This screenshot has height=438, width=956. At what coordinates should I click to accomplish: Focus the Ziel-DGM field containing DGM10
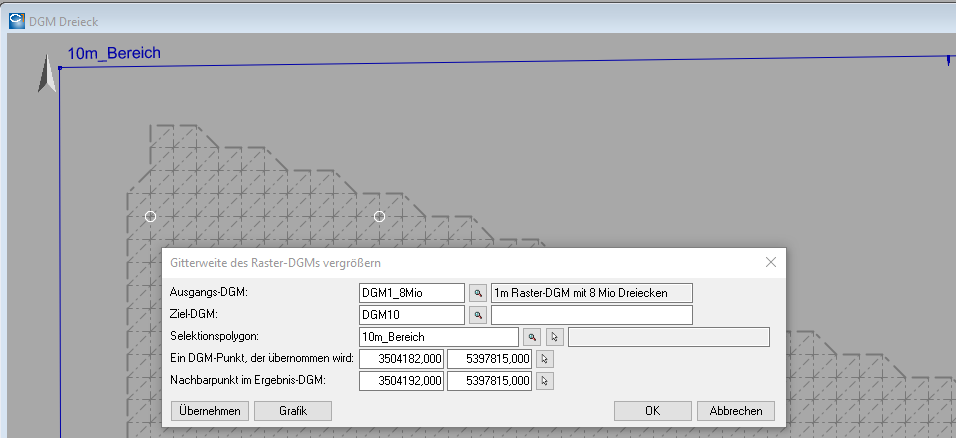pos(412,315)
